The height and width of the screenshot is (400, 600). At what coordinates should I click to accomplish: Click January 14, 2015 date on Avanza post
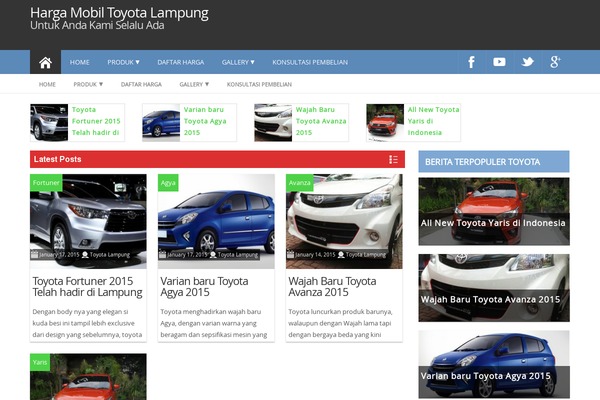coord(315,255)
